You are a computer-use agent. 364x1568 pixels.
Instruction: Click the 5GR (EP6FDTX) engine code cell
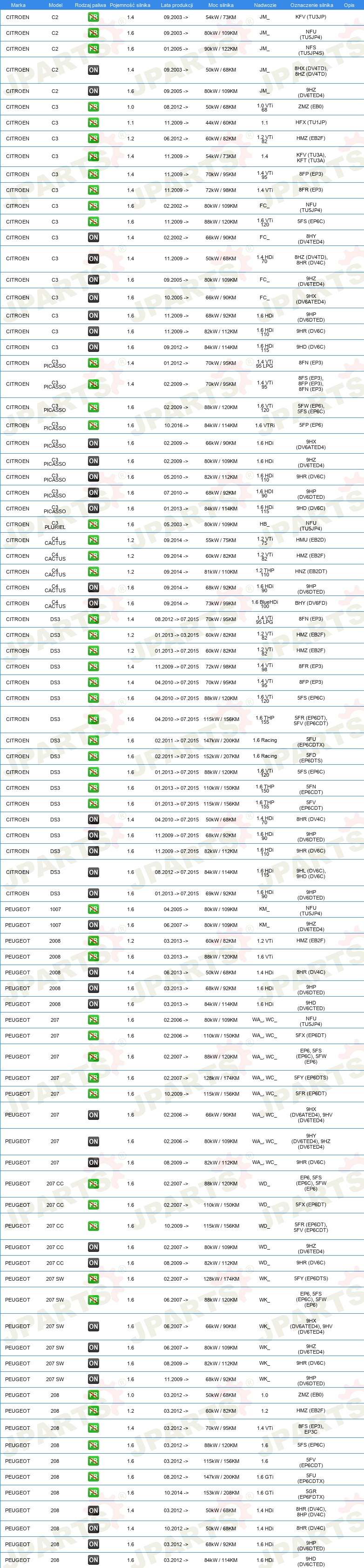311,1493
